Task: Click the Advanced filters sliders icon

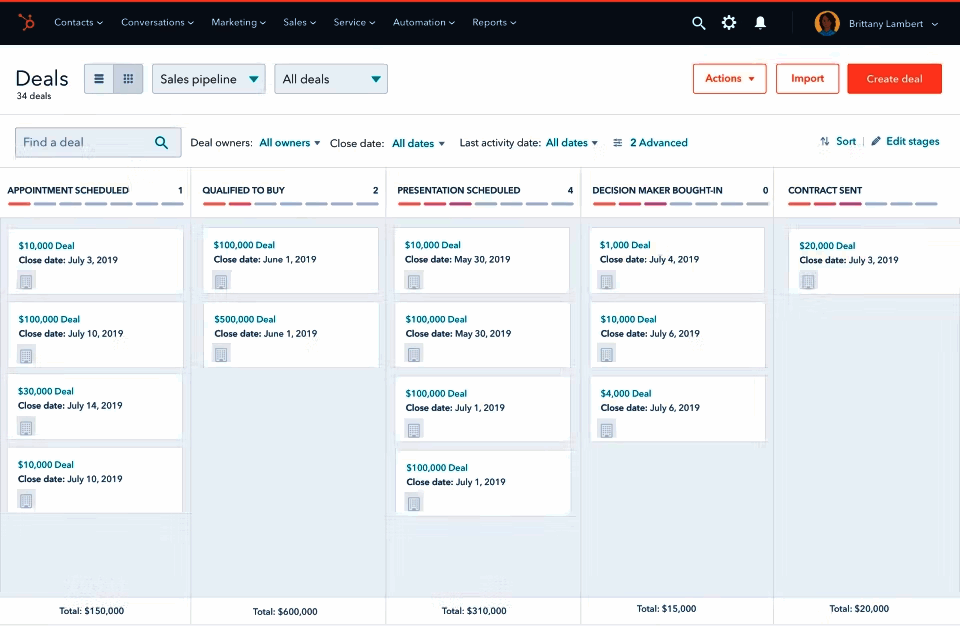Action: pos(618,143)
